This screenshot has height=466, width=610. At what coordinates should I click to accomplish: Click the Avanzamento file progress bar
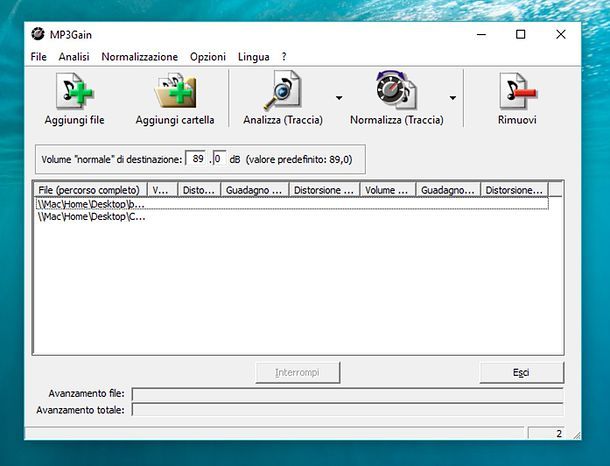(x=347, y=394)
